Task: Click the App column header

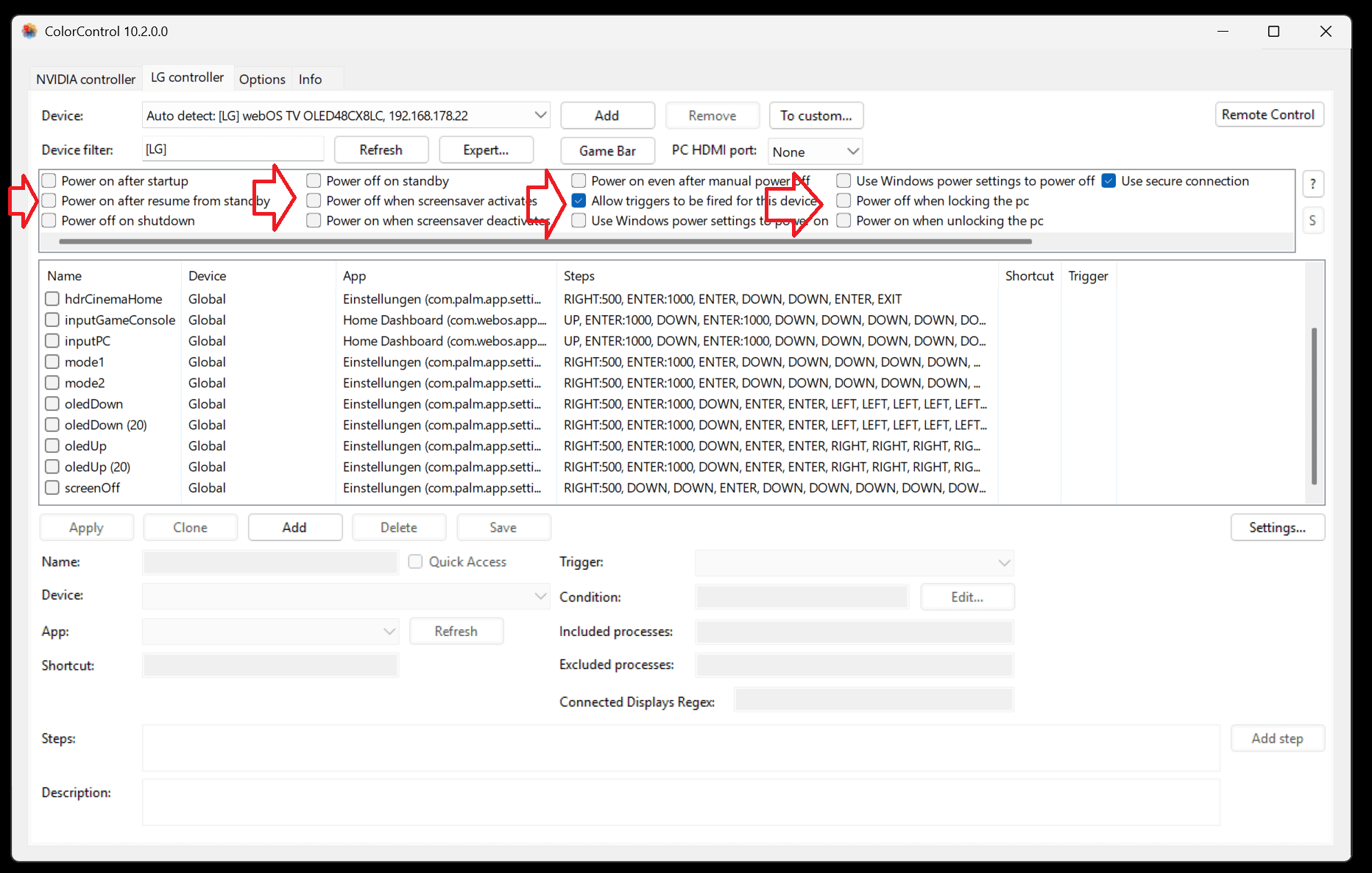Action: click(446, 276)
